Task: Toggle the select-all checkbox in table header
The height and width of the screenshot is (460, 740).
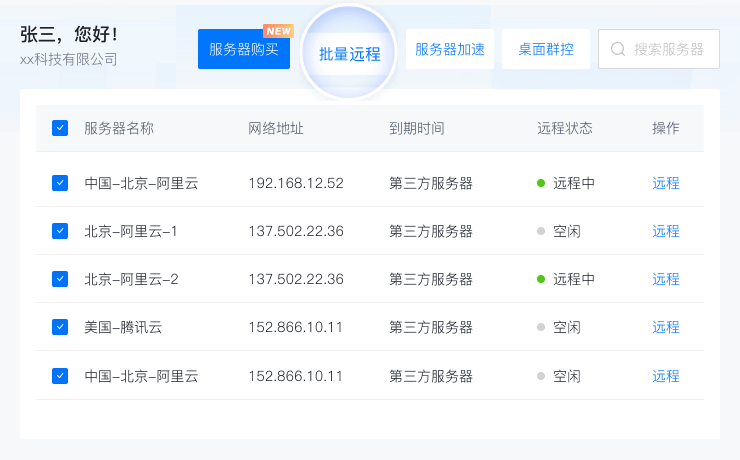Action: 60,128
